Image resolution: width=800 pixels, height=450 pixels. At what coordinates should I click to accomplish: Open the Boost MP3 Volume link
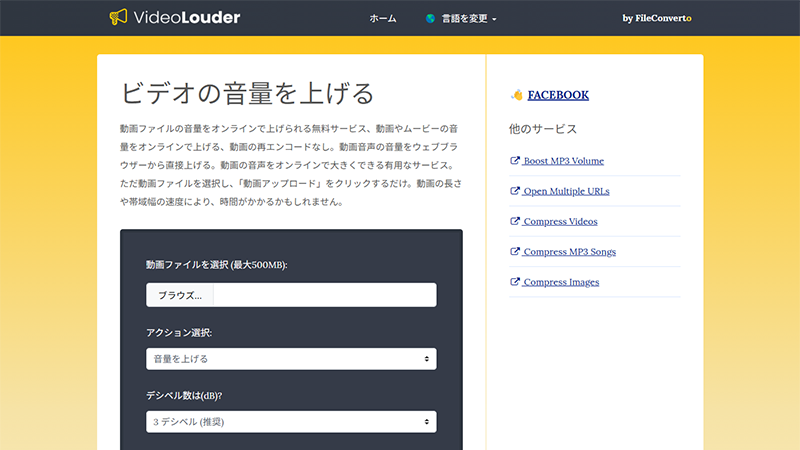pos(563,161)
